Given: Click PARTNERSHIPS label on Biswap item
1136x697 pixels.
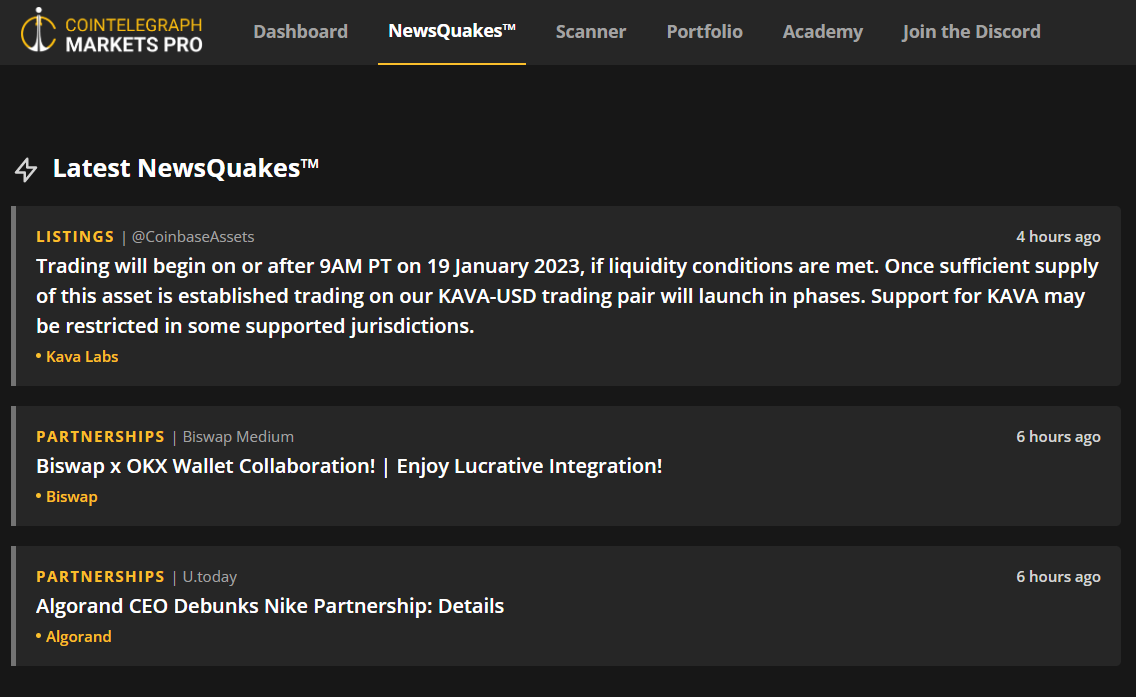Looking at the screenshot, I should pos(100,437).
